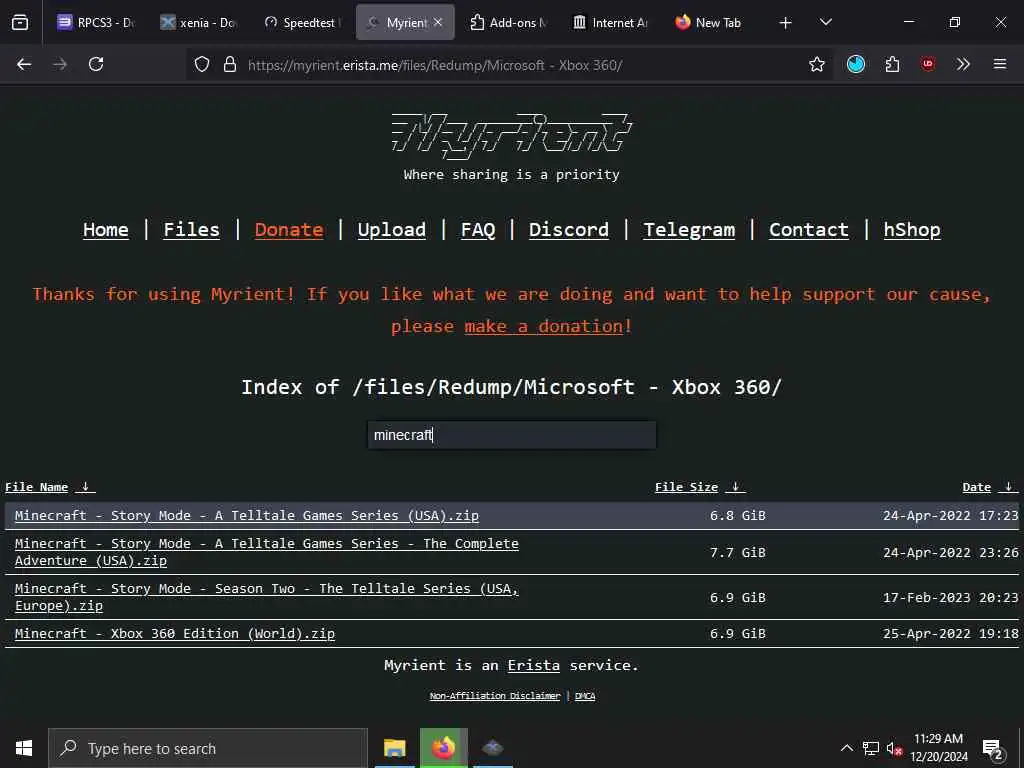Switch to the xenia tab

click(x=199, y=22)
